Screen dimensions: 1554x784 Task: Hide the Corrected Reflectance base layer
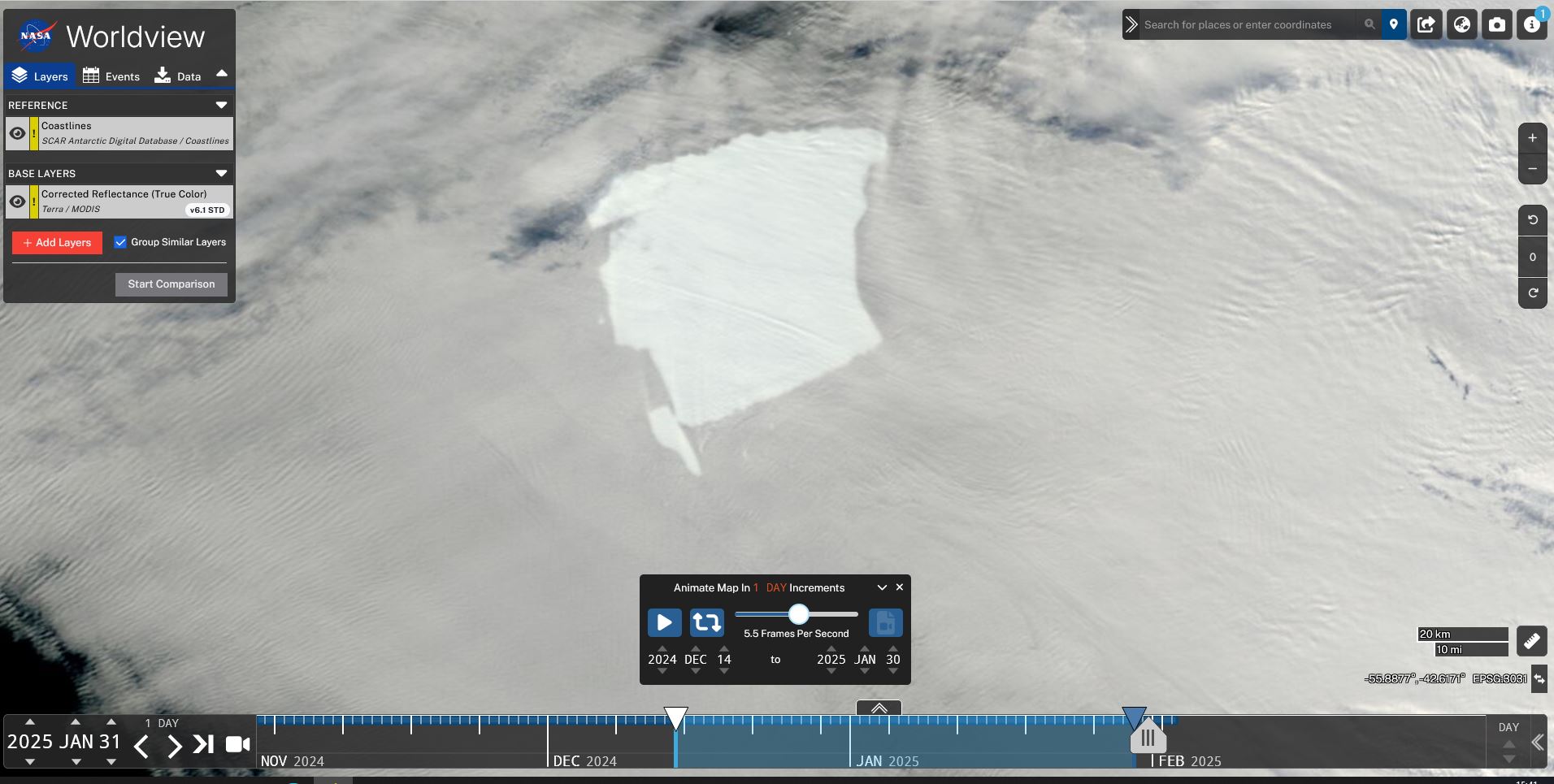coord(18,201)
